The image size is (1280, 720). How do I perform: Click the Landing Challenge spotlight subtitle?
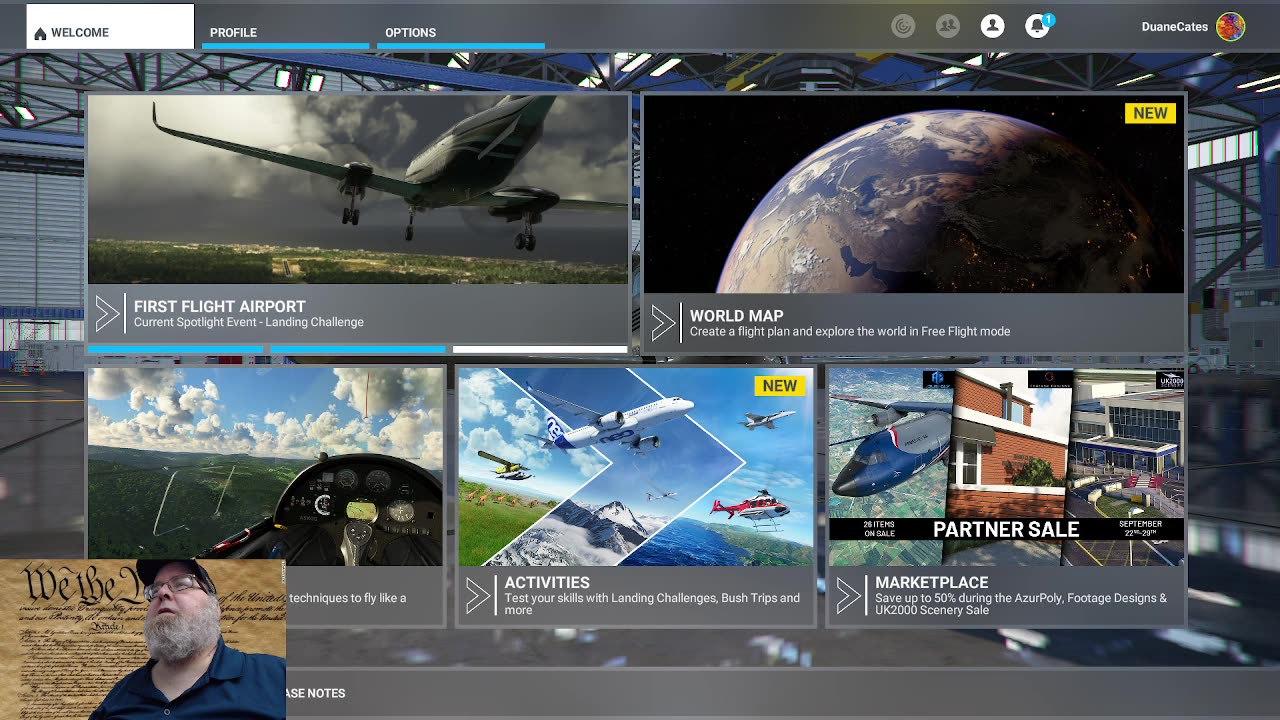(x=249, y=322)
